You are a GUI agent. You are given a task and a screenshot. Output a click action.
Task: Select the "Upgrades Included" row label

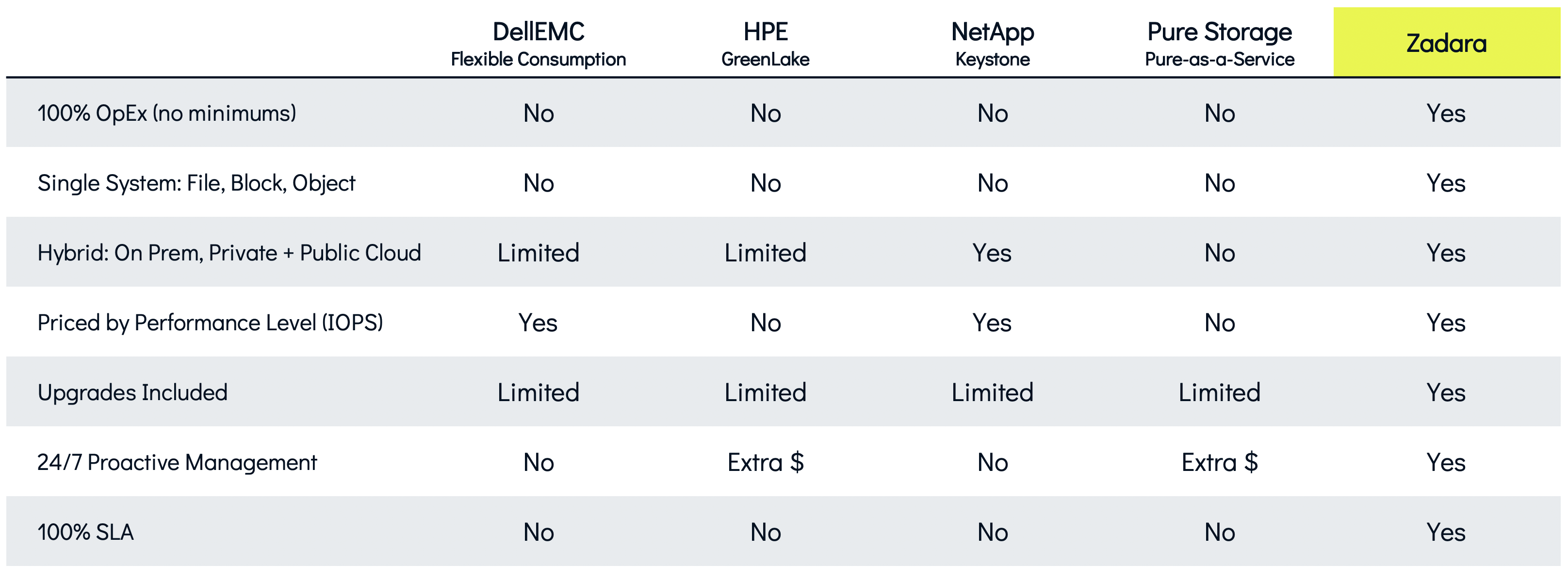132,393
